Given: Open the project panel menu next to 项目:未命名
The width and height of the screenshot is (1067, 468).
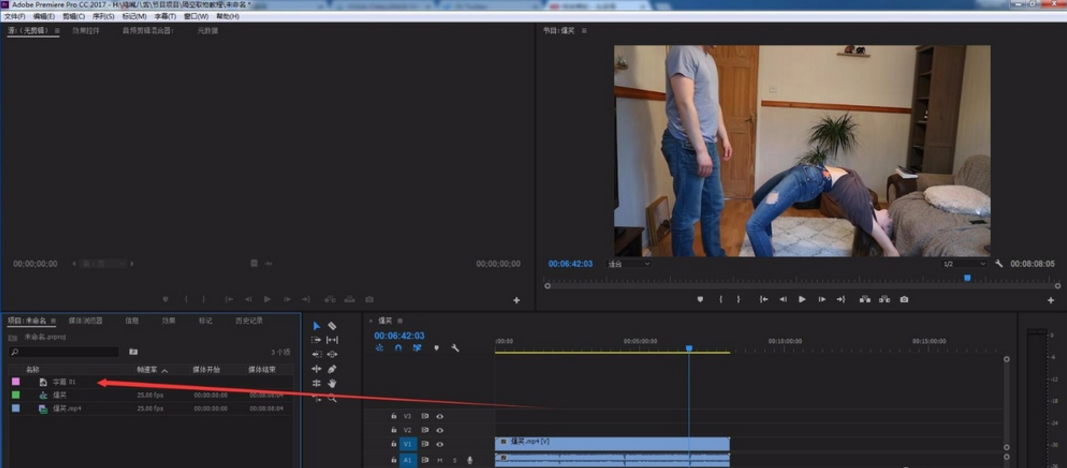Looking at the screenshot, I should 54,321.
